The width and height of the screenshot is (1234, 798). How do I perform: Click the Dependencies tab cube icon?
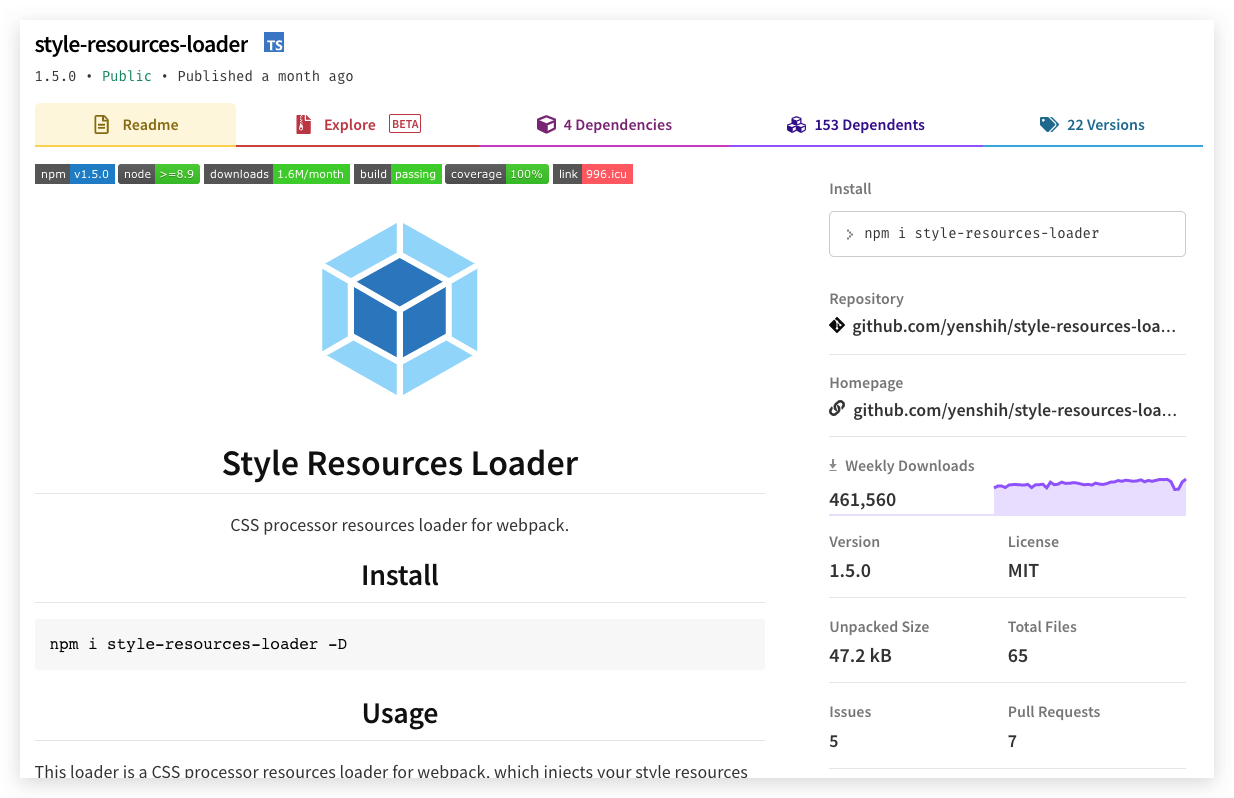point(546,125)
